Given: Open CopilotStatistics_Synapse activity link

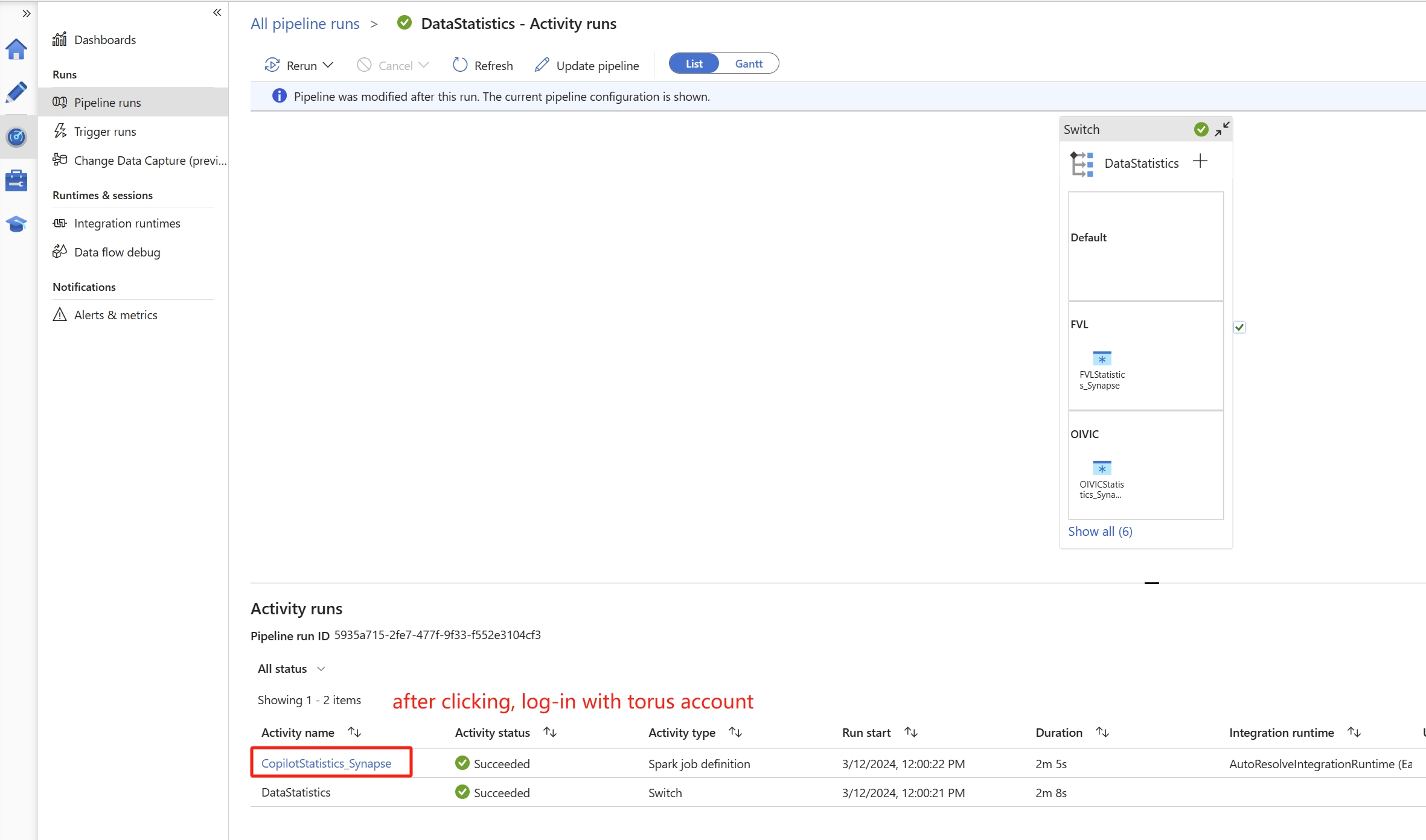Looking at the screenshot, I should 326,763.
